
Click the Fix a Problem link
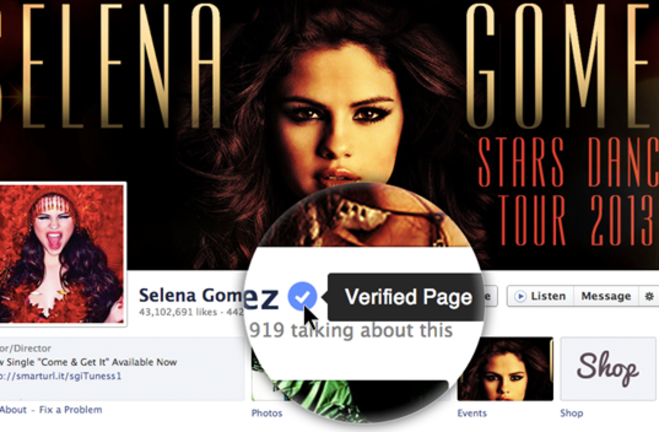(71, 410)
